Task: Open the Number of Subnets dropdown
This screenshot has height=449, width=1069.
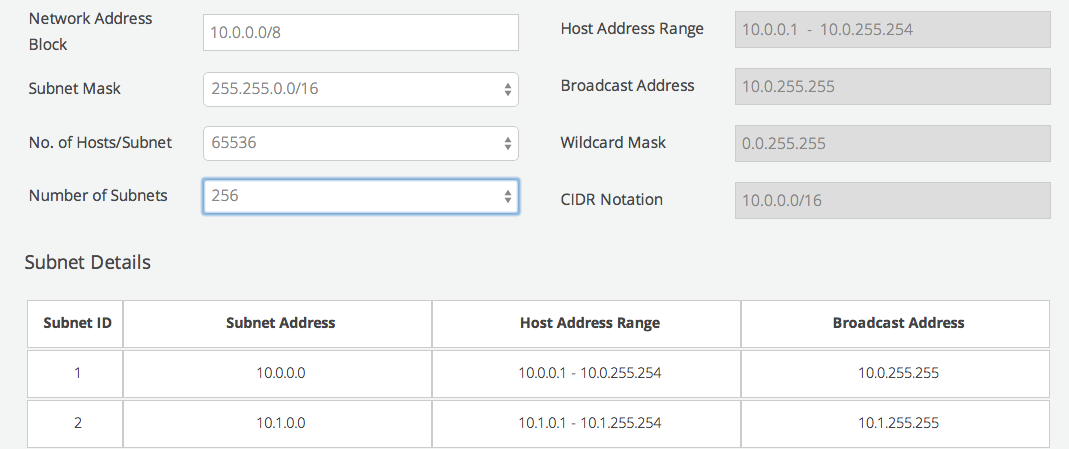Action: tap(361, 196)
